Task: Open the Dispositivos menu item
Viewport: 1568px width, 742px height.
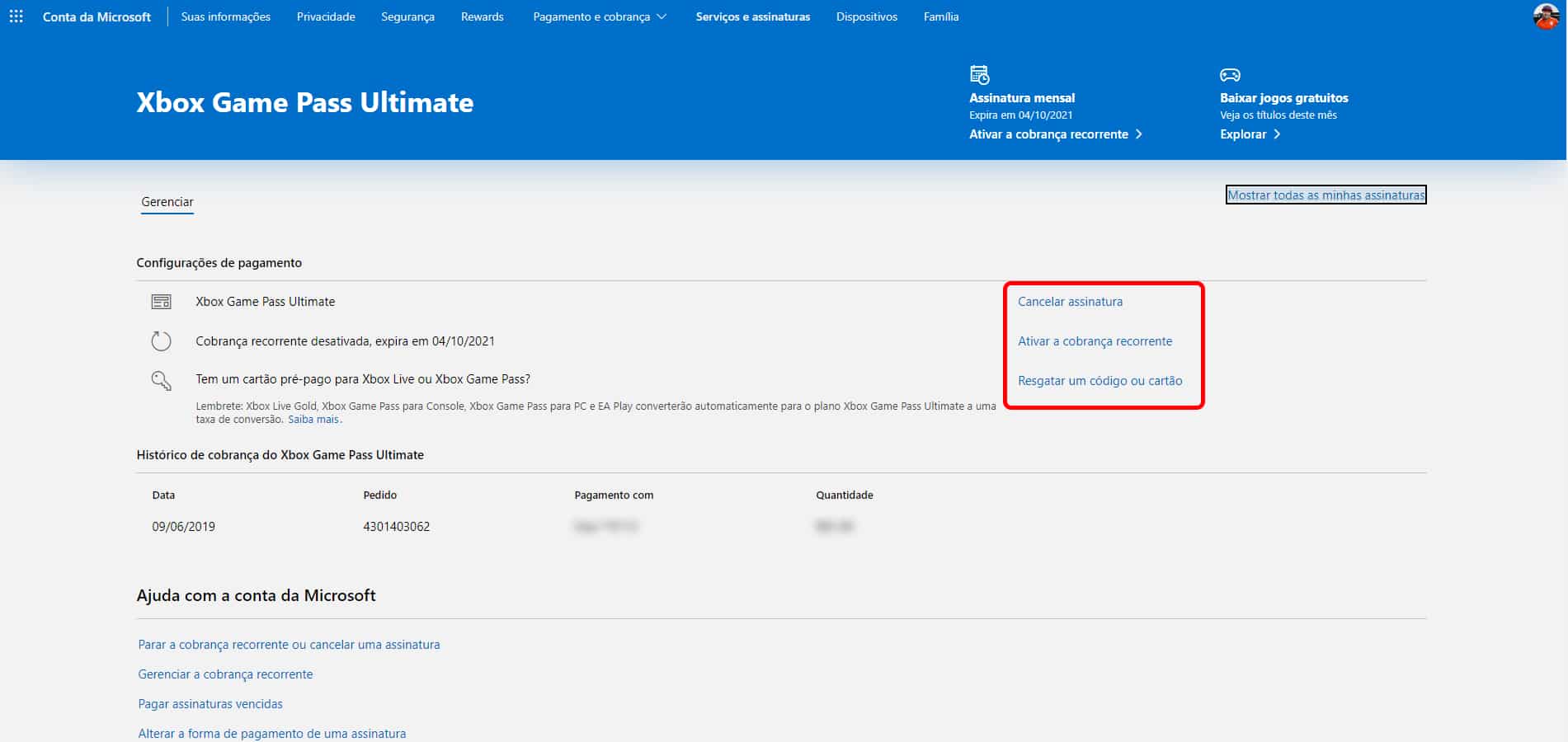Action: (867, 16)
